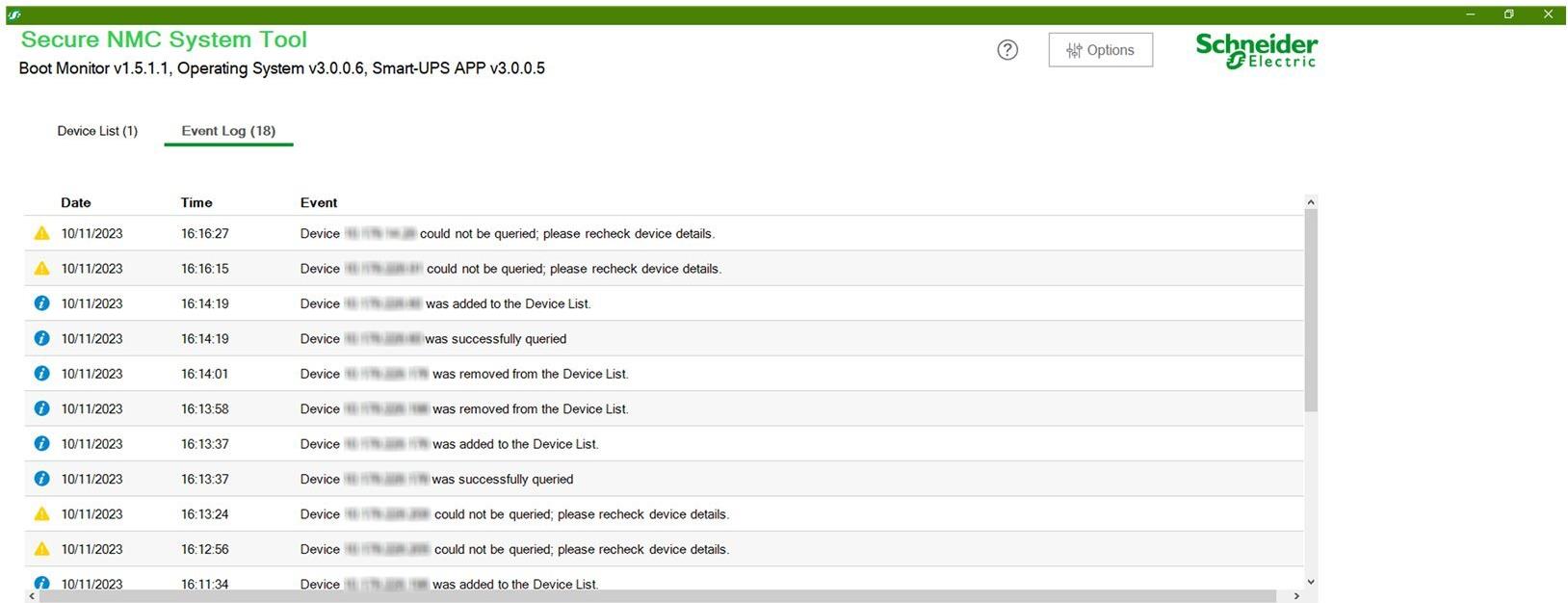The width and height of the screenshot is (1568, 603).
Task: Click the Schneider Electric logo
Action: (1256, 50)
